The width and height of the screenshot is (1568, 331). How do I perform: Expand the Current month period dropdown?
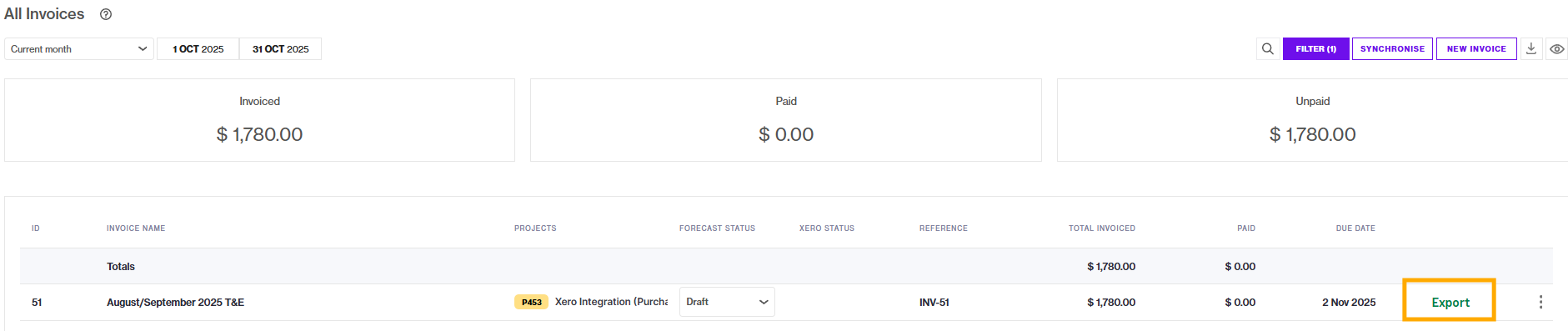79,49
